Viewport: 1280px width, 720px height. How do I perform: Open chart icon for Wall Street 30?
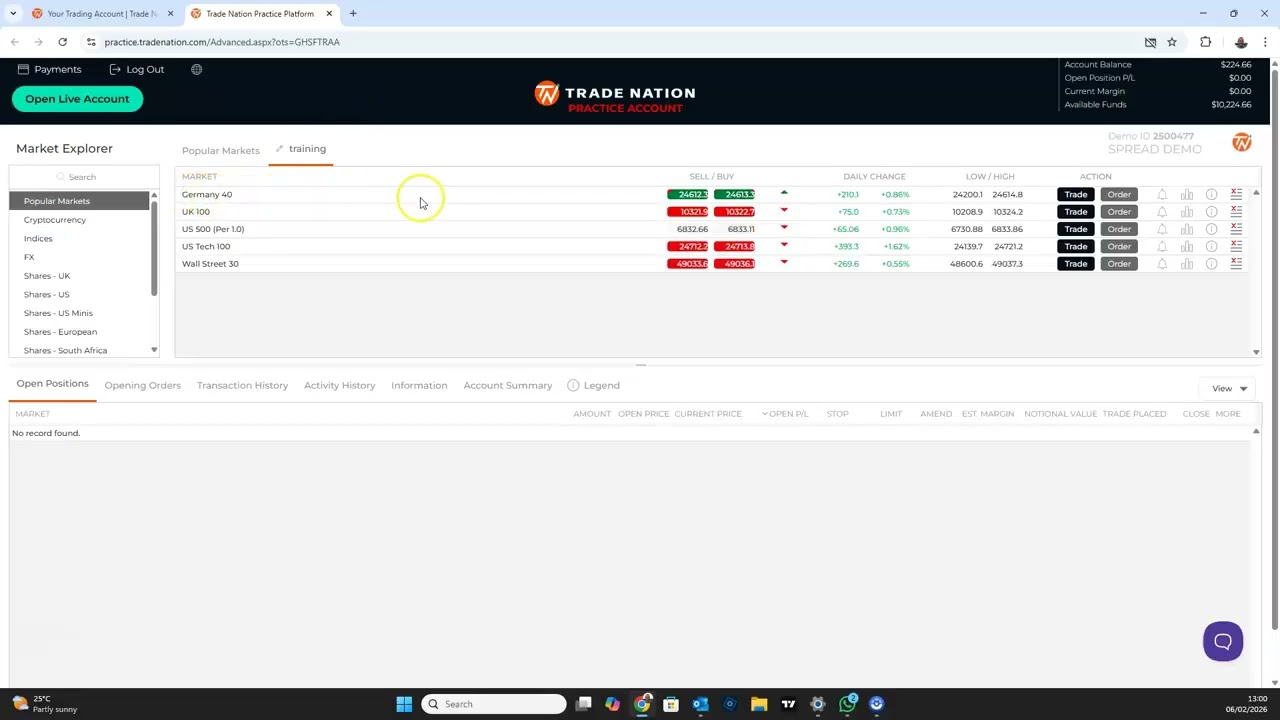[1187, 264]
